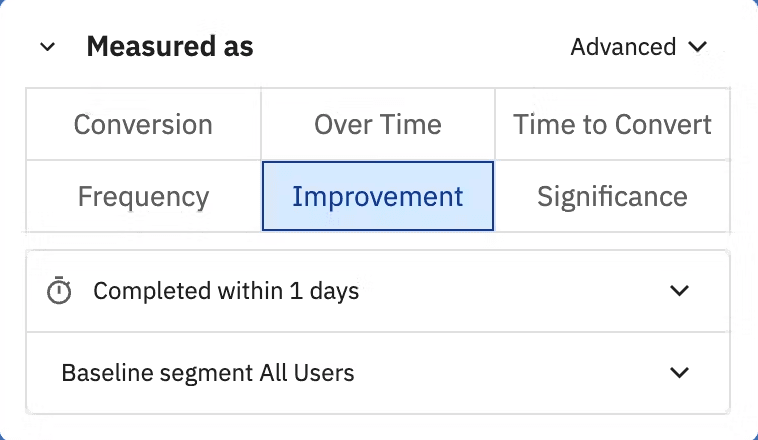This screenshot has width=758, height=440.
Task: Click the 'All Users' baseline value
Action: 307,373
